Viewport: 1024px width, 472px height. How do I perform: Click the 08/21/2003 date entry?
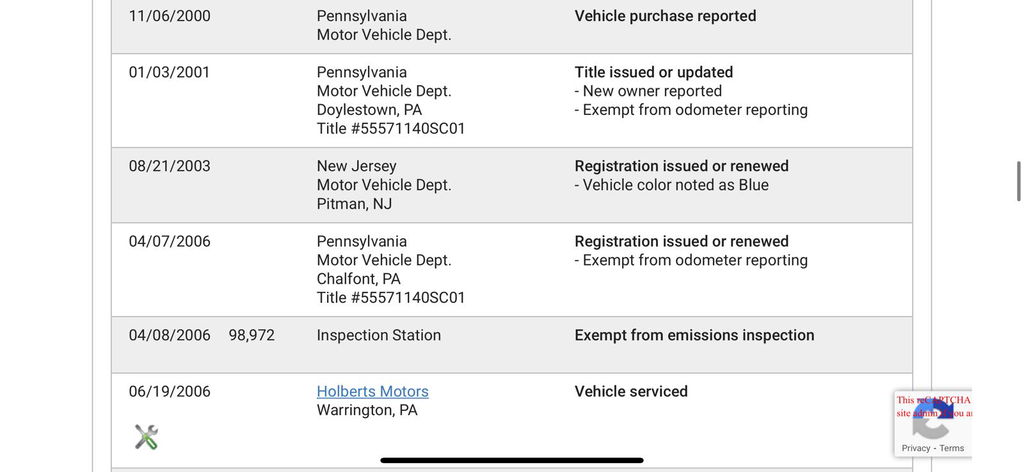[x=170, y=166]
